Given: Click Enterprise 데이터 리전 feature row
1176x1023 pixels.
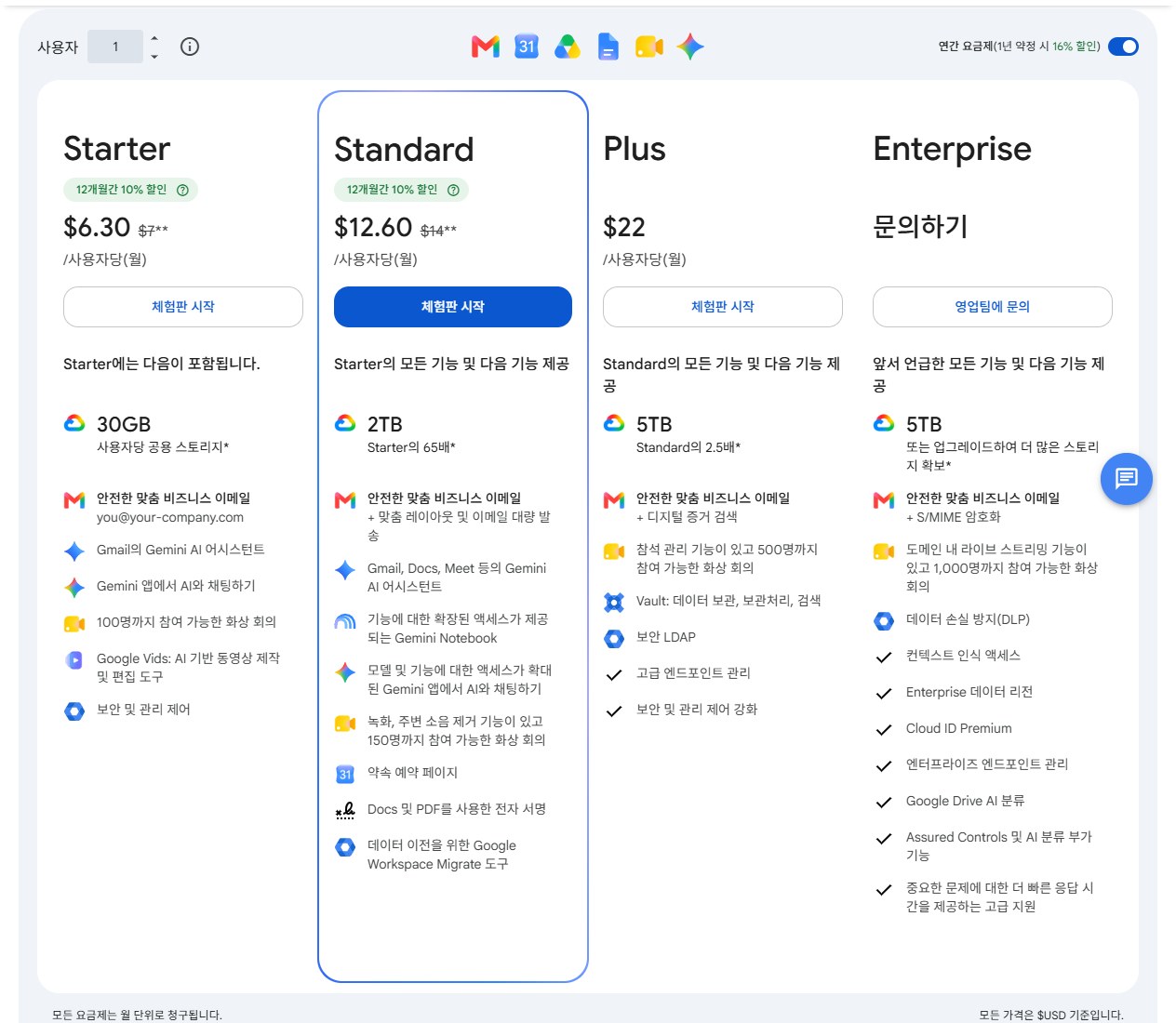Looking at the screenshot, I should point(969,692).
